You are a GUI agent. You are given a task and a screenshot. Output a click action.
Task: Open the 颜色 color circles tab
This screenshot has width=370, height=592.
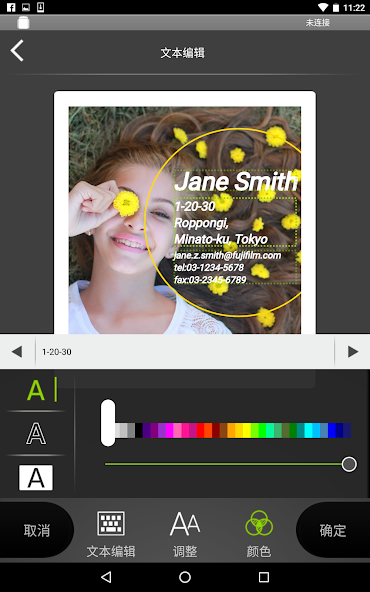tap(259, 523)
